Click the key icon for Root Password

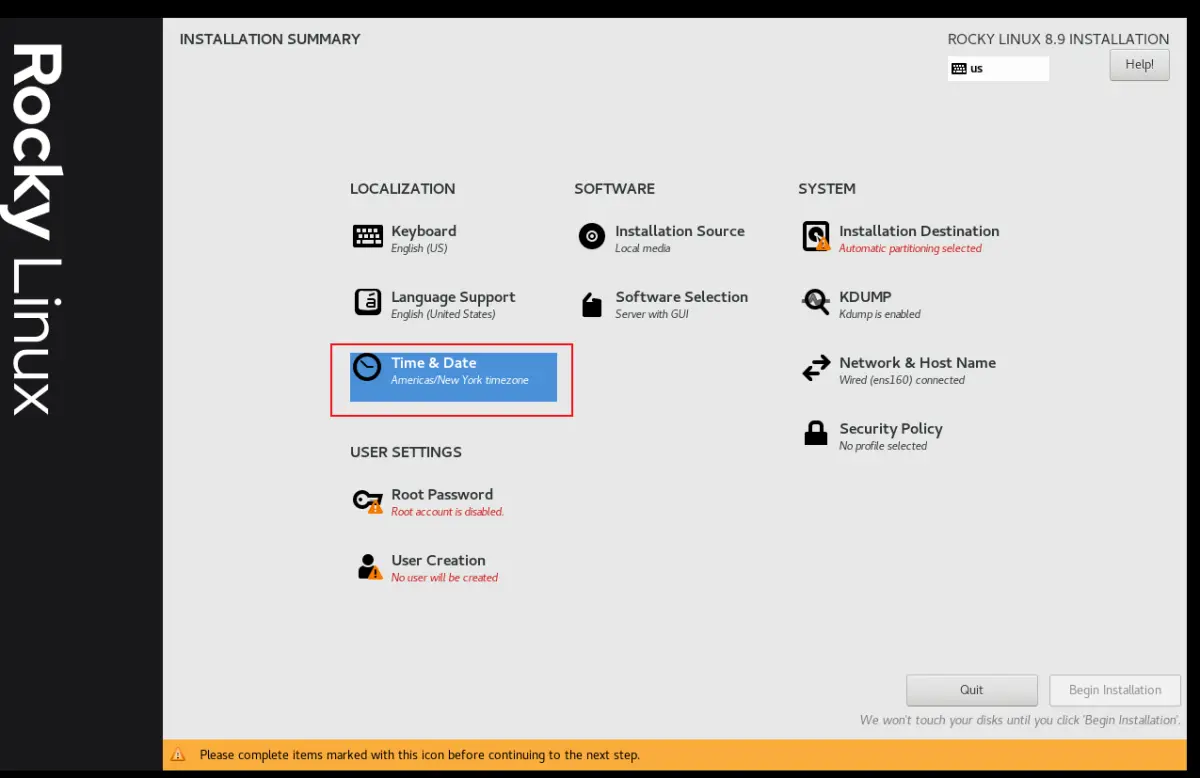368,500
